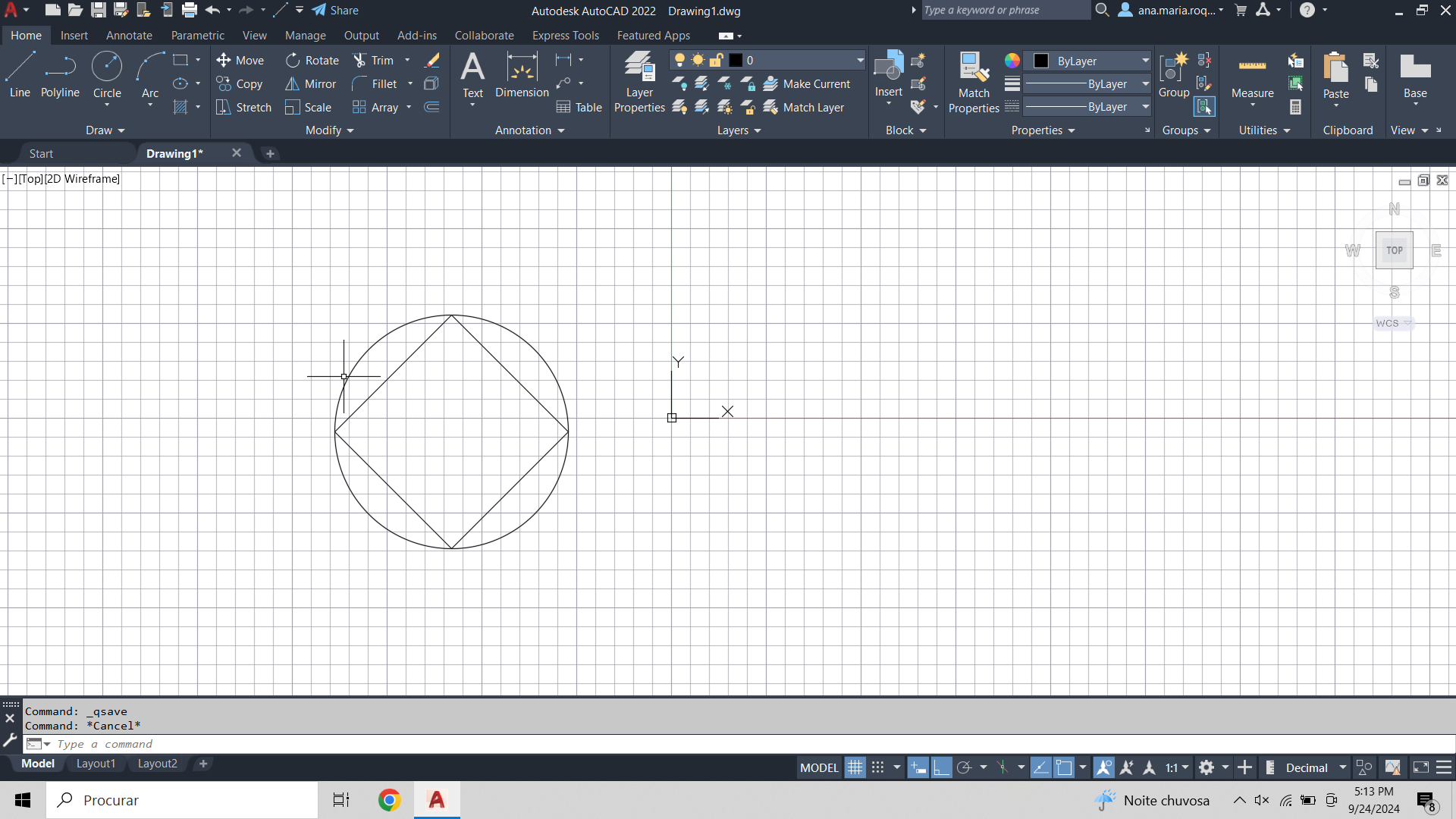Select the Fillet tool
The height and width of the screenshot is (819, 1456).
tap(382, 84)
